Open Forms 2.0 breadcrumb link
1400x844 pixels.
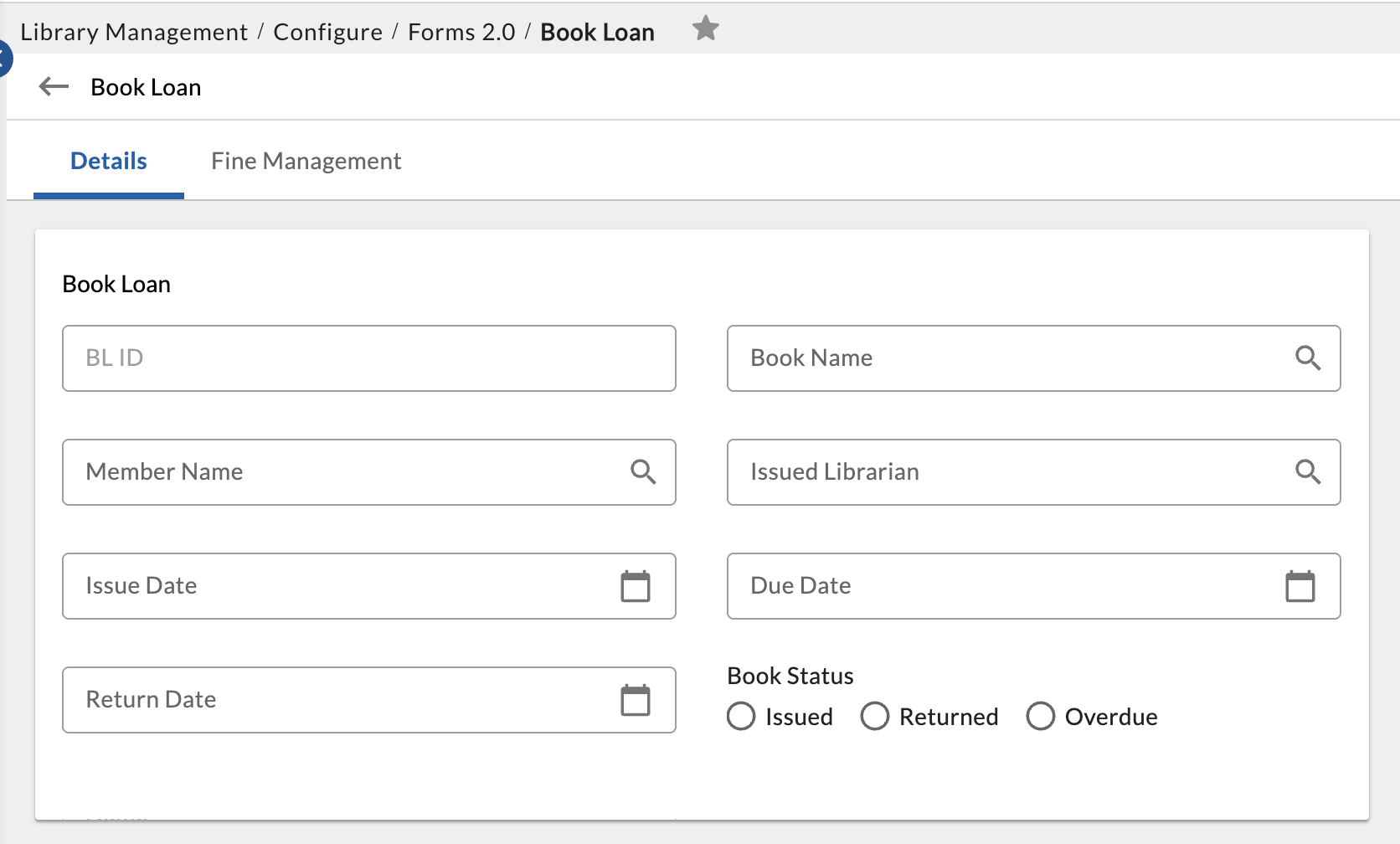(x=462, y=32)
